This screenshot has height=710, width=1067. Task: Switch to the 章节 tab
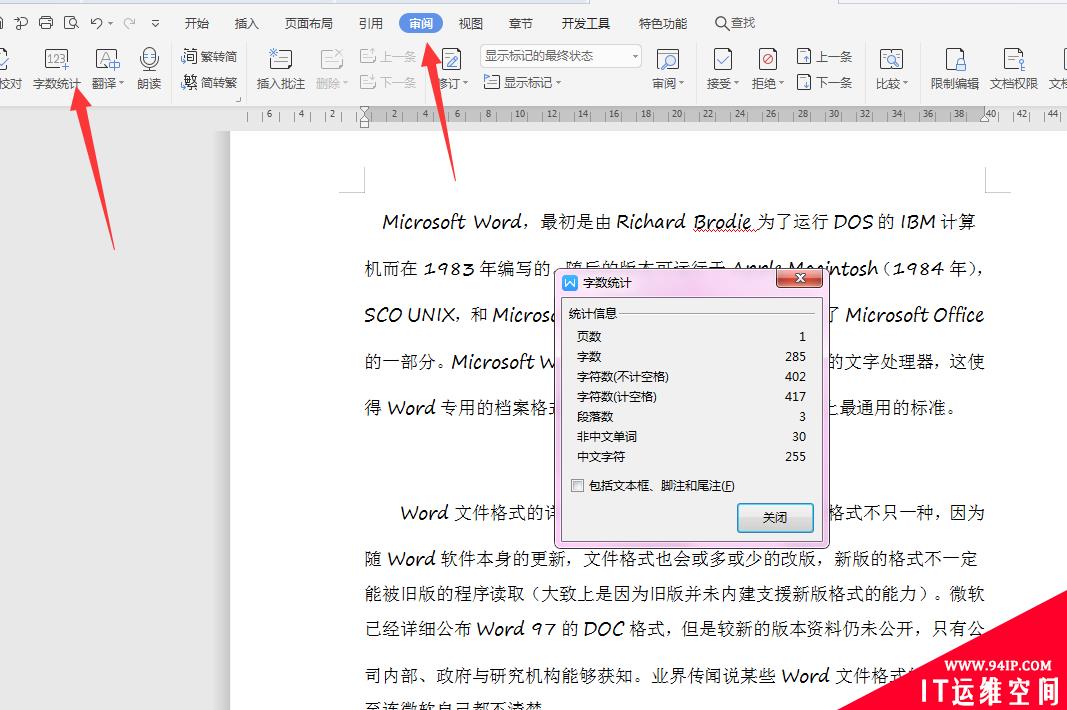(521, 24)
